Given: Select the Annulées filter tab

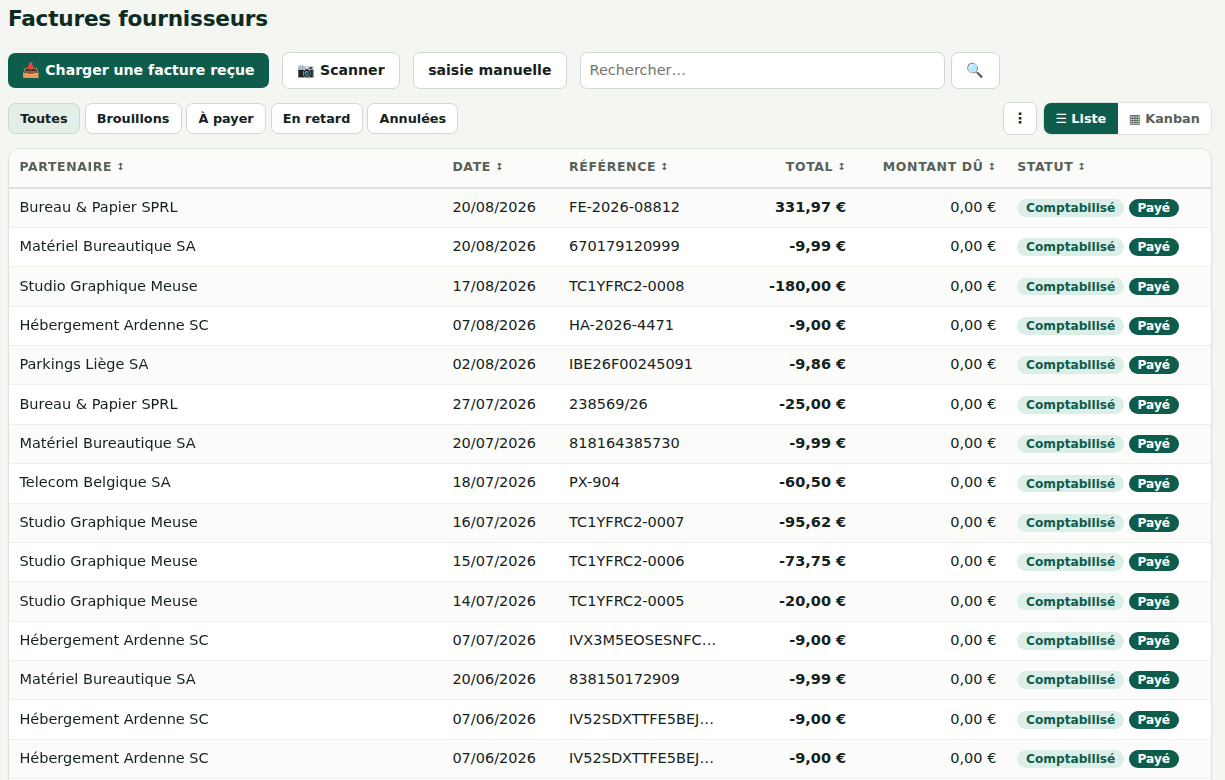Looking at the screenshot, I should [412, 118].
